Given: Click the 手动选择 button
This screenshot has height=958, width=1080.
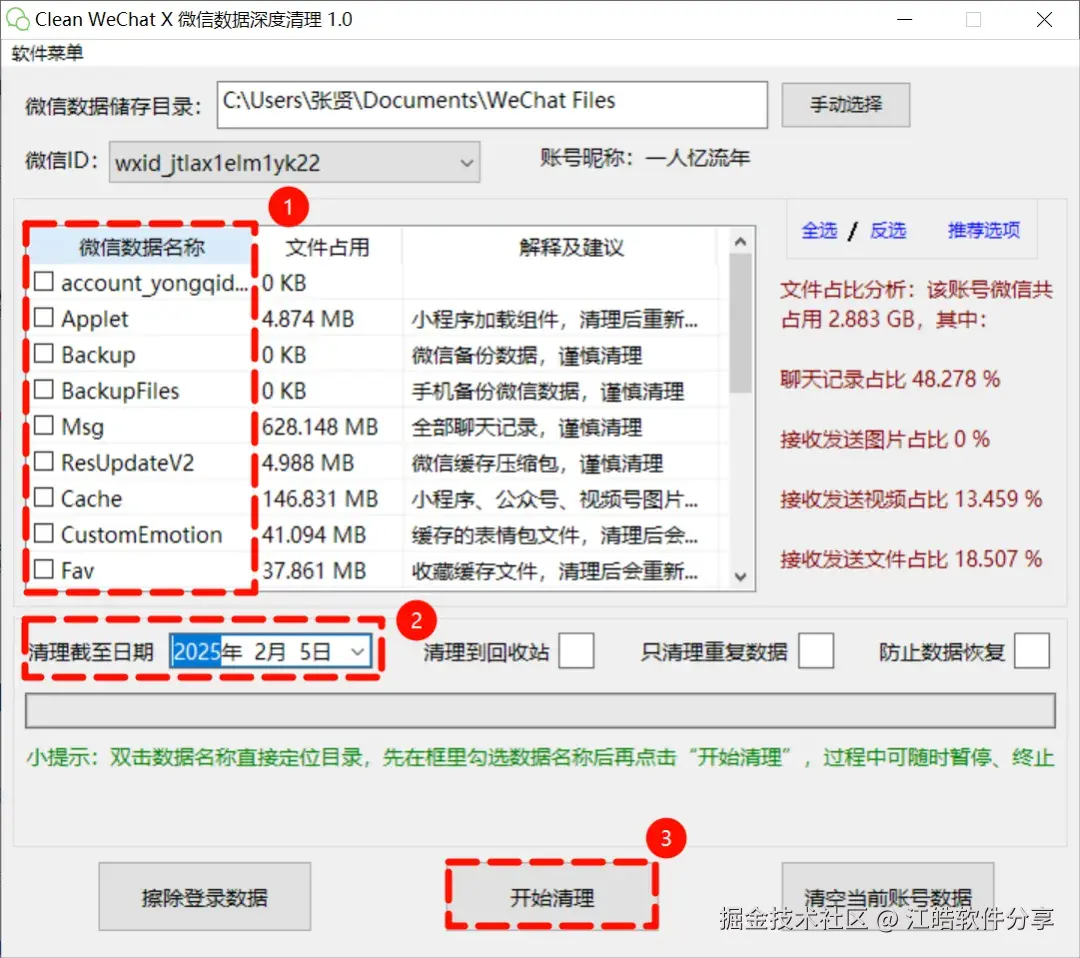Looking at the screenshot, I should (x=845, y=105).
